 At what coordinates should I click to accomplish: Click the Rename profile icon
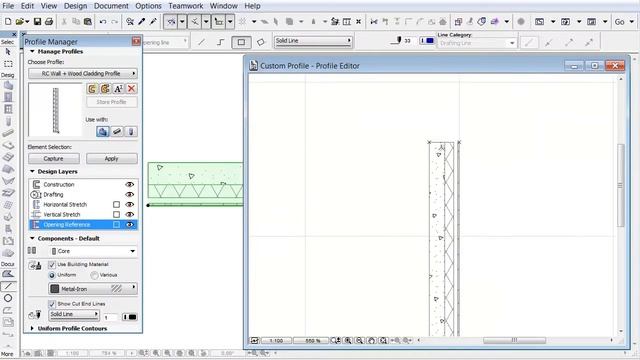[x=118, y=89]
